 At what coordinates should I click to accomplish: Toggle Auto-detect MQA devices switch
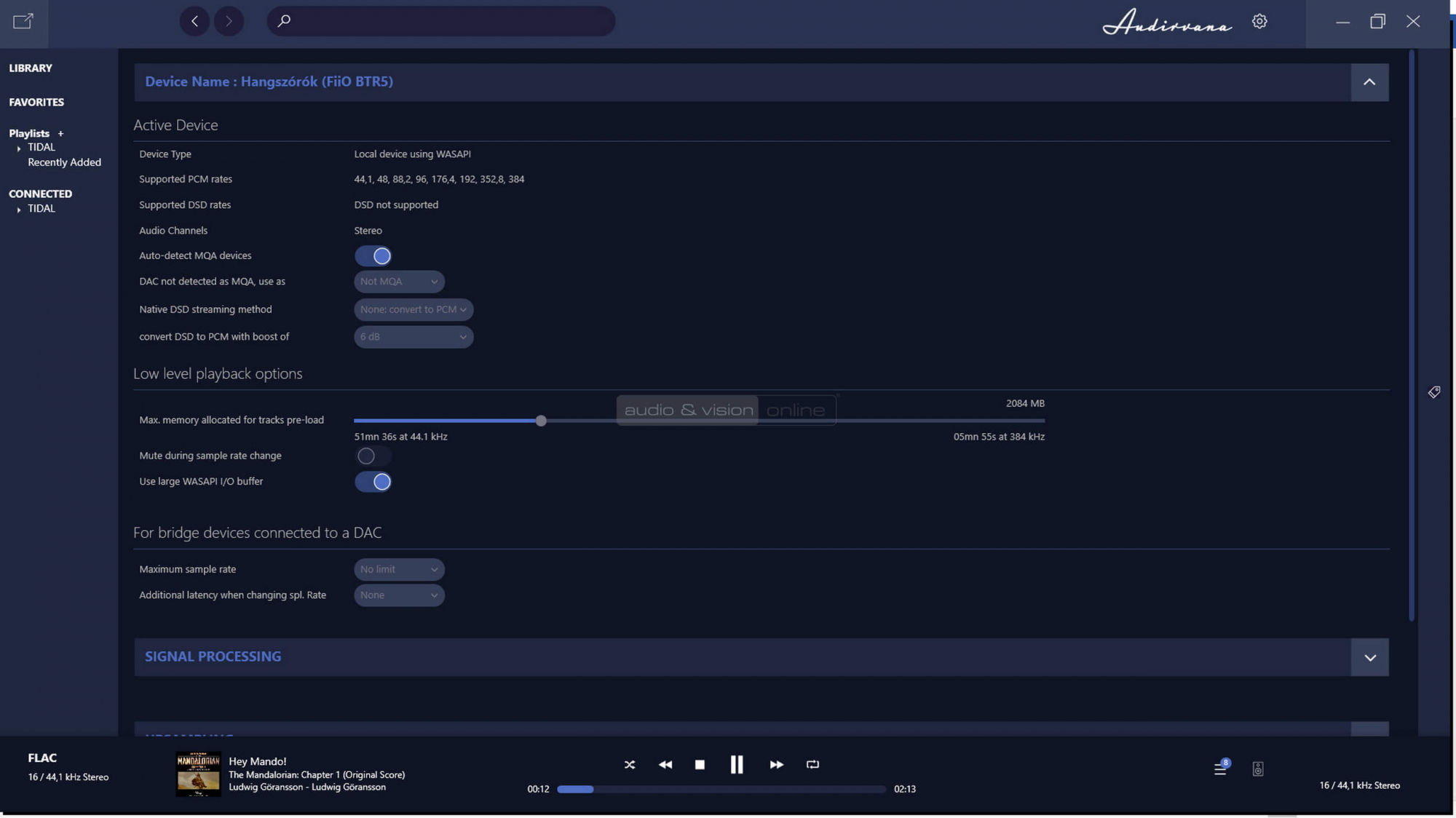tap(373, 255)
